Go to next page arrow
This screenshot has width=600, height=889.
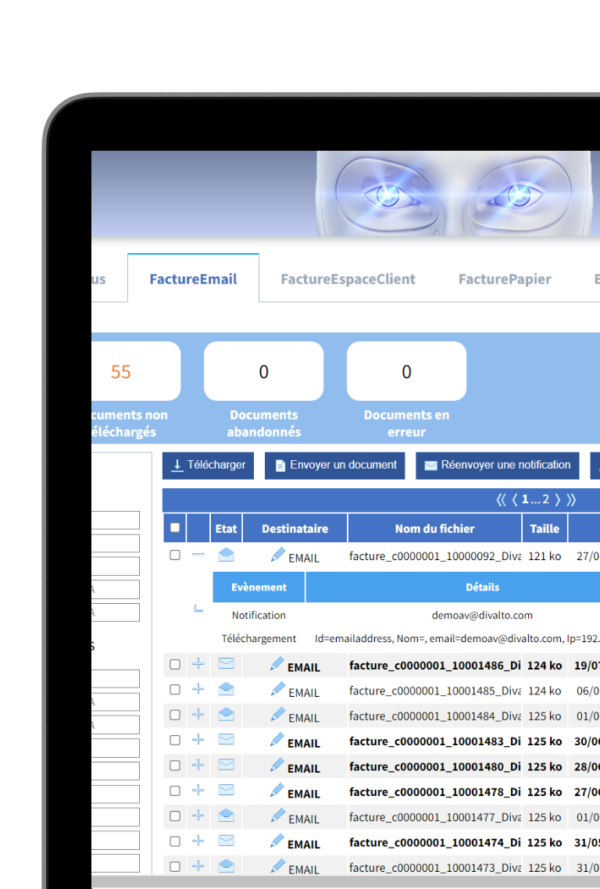pos(557,499)
